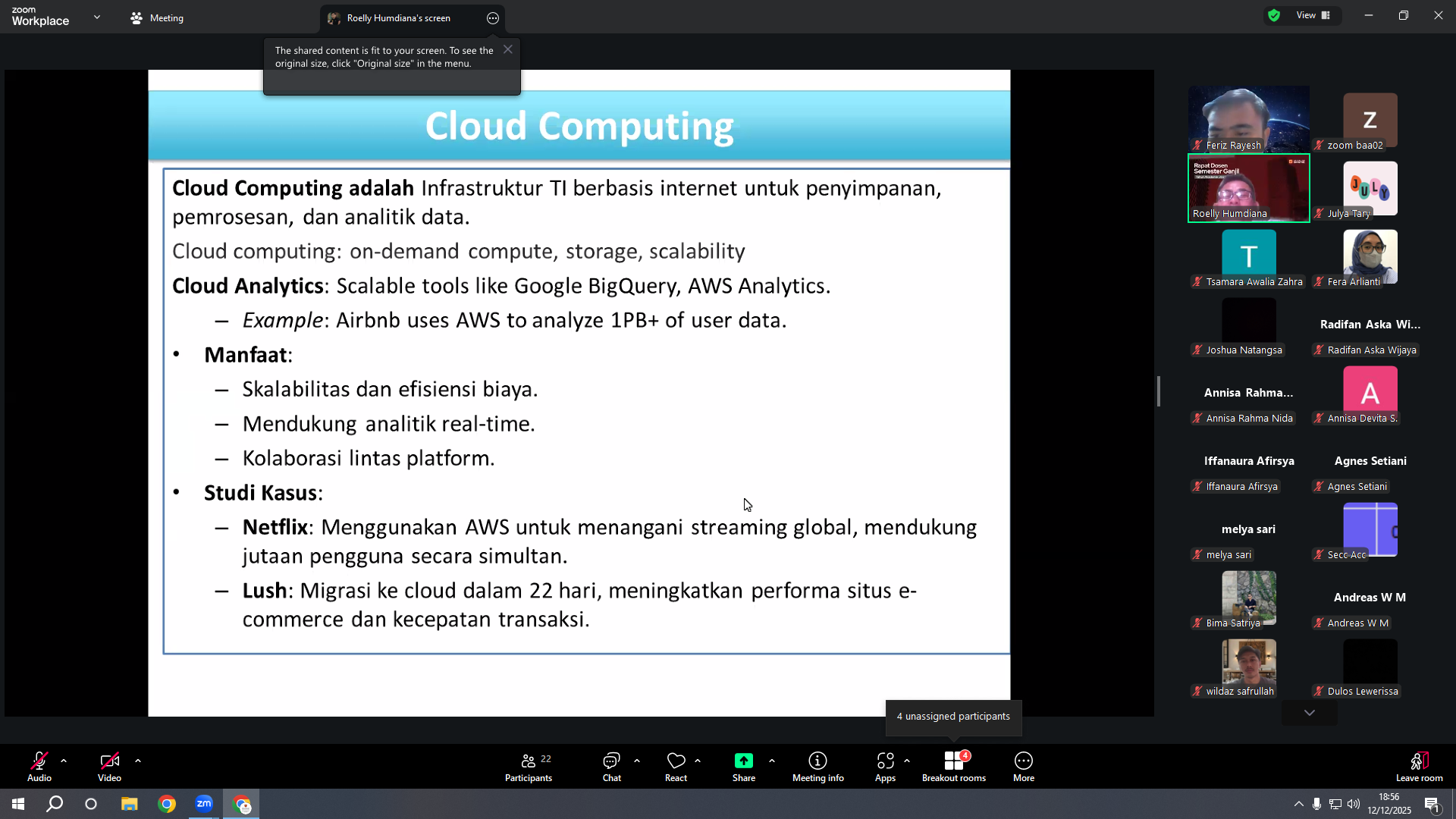Open the Zoom Workplace dropdown chevron
Image resolution: width=1456 pixels, height=819 pixels.
97,17
